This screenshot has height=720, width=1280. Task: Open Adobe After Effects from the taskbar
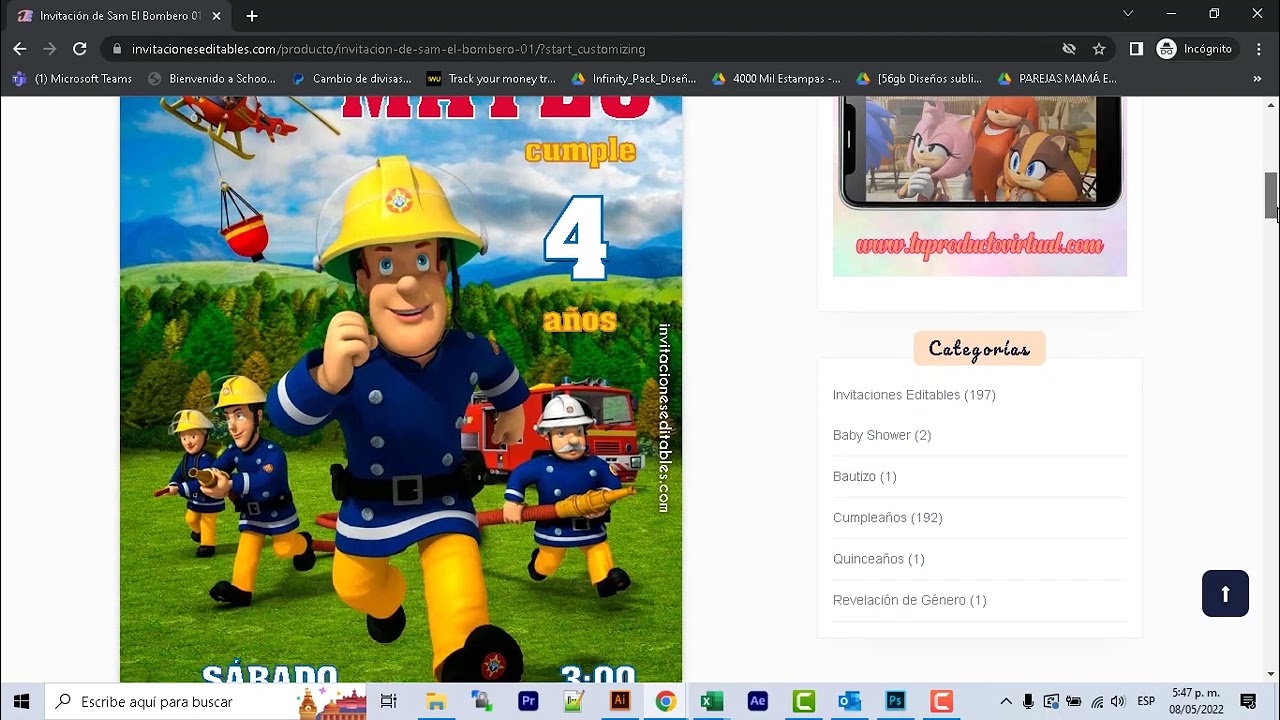click(x=758, y=701)
